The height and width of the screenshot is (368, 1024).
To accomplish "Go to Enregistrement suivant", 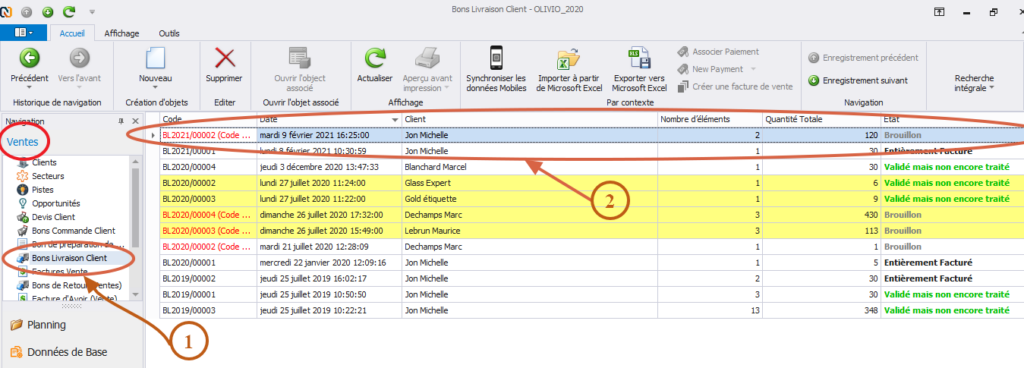I will [858, 80].
